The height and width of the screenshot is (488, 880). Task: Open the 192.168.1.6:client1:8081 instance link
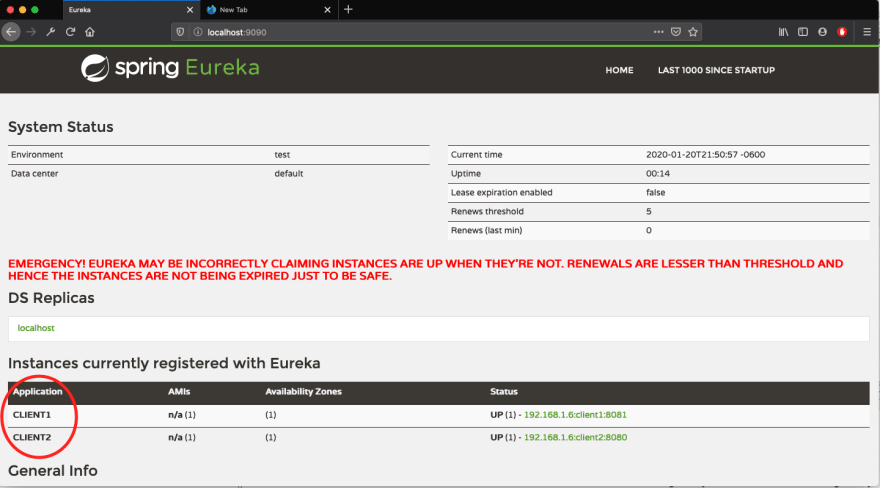click(575, 415)
